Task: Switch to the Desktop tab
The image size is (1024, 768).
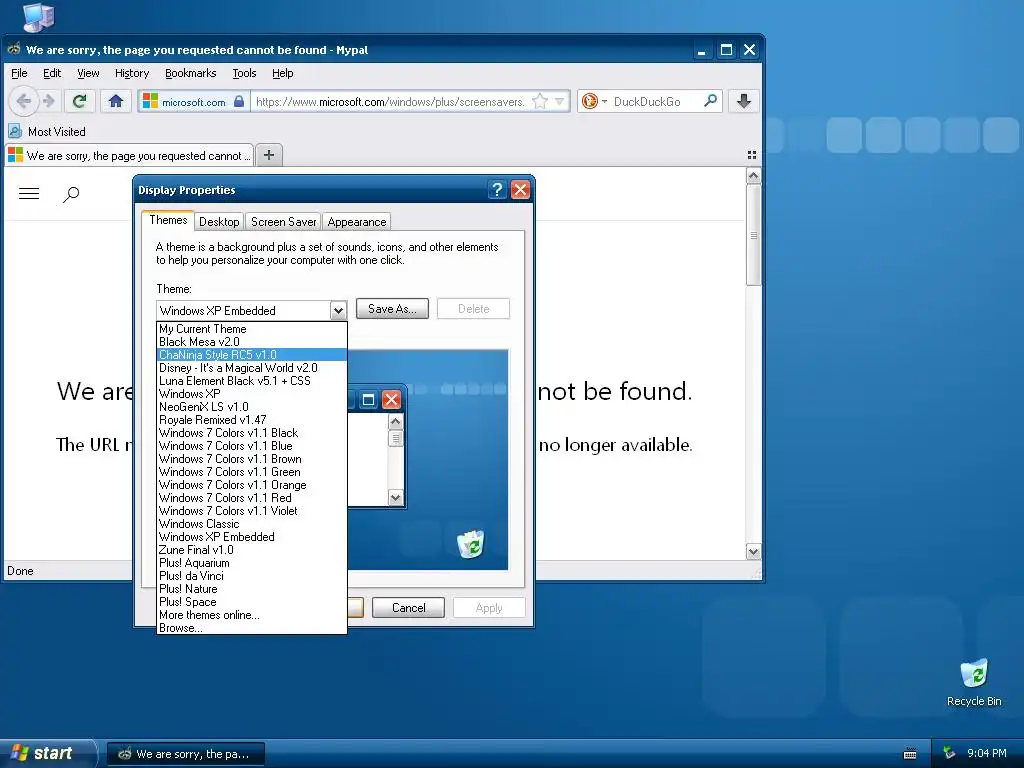Action: (219, 221)
